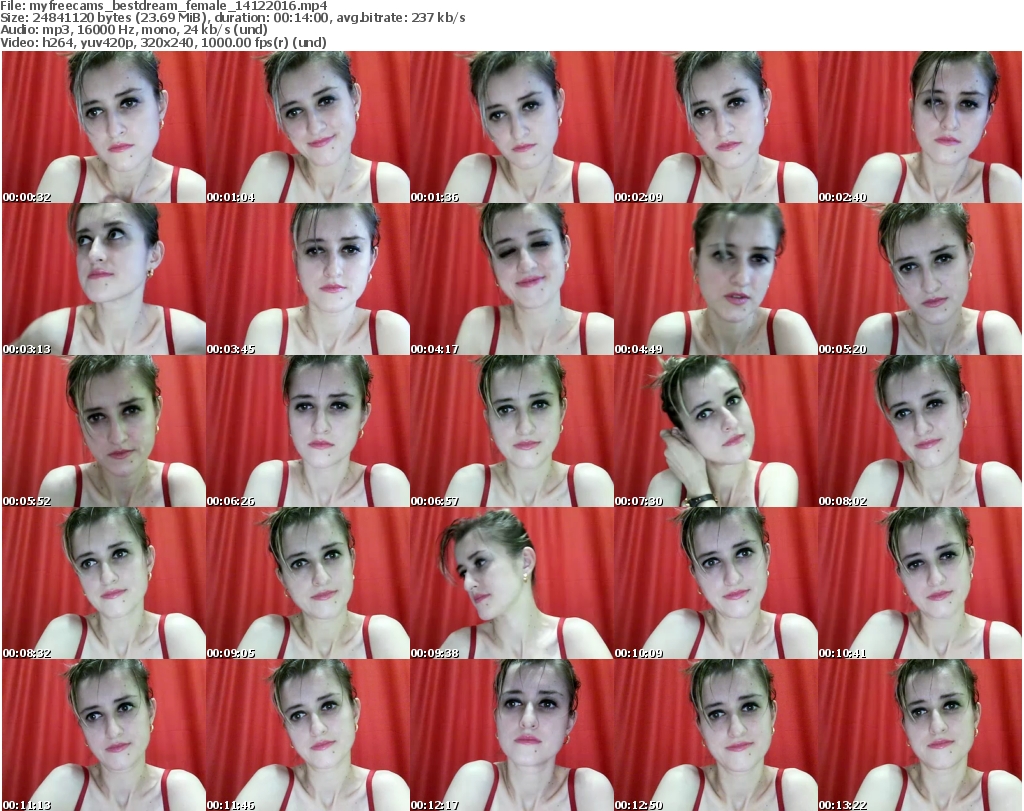Image resolution: width=1024 pixels, height=811 pixels.
Task: Select the thumbnail timestamped 00:11:46
Action: [308, 735]
